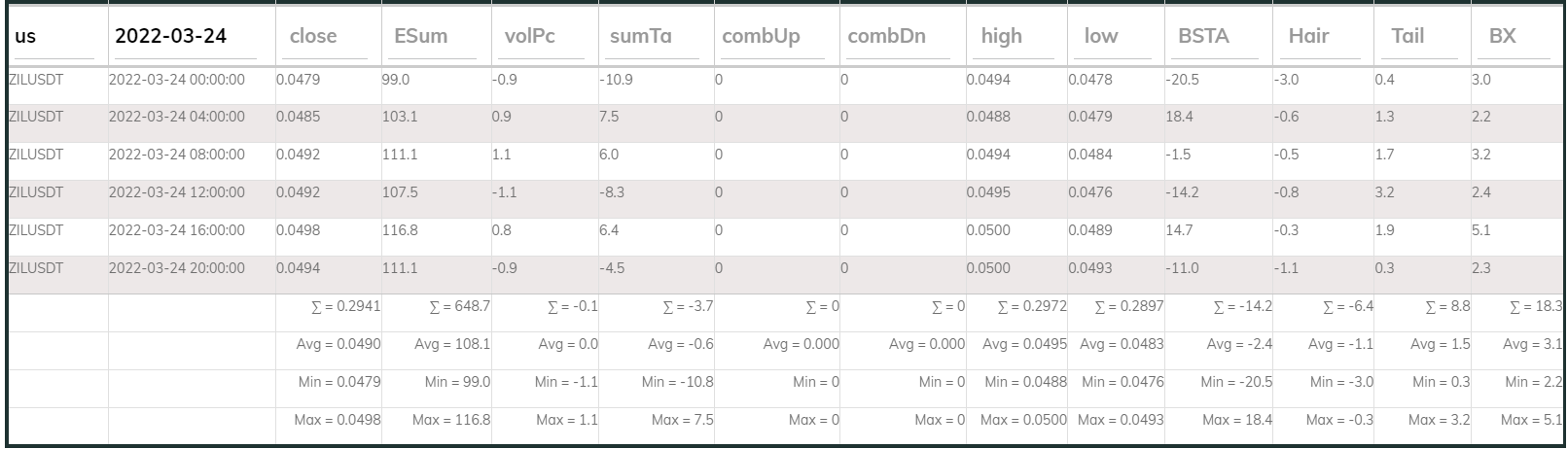Focus the 'close' column filter input
The image size is (1568, 449).
coord(328,37)
